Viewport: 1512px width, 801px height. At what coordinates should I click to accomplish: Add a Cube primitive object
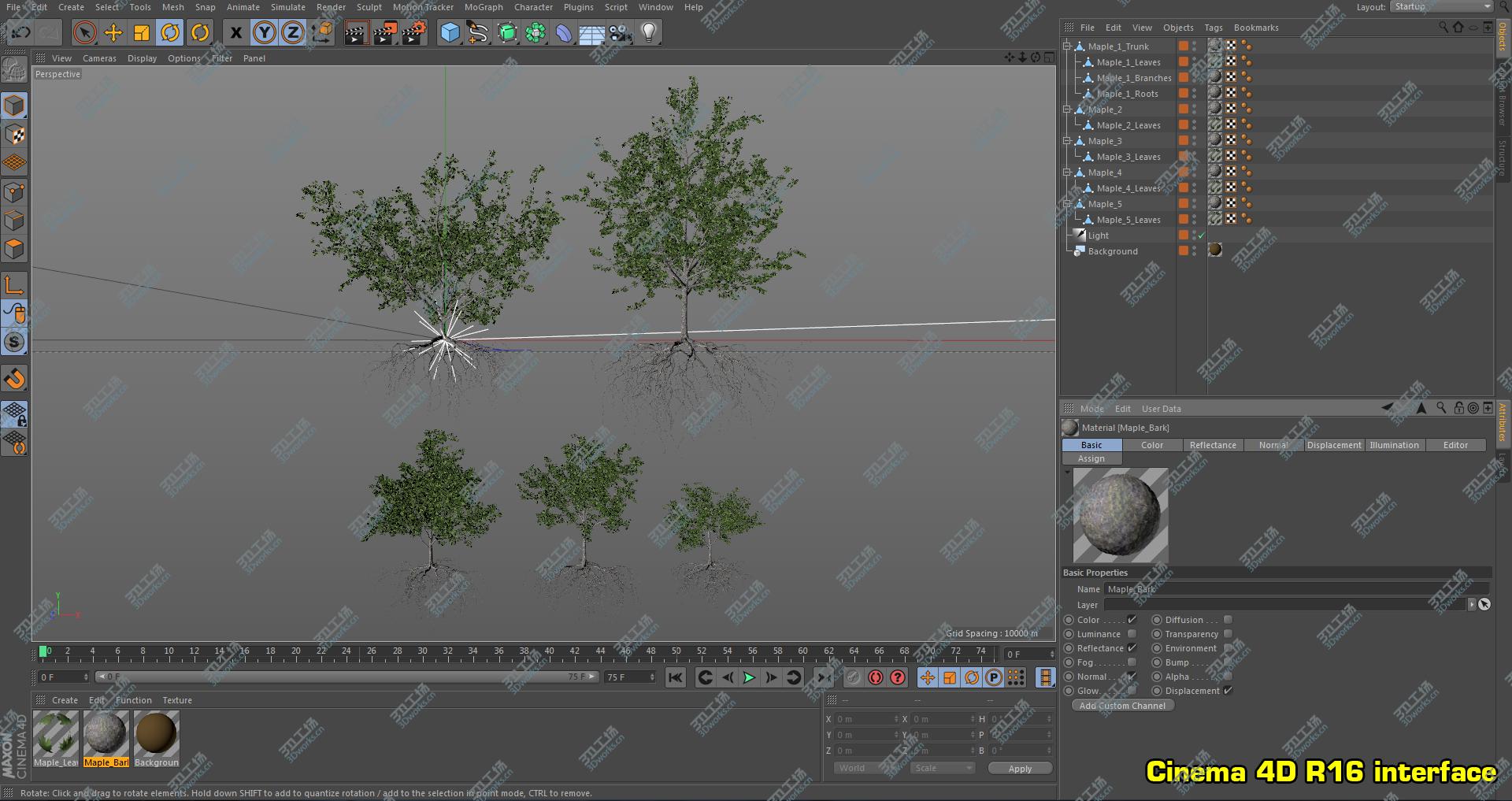coord(450,32)
